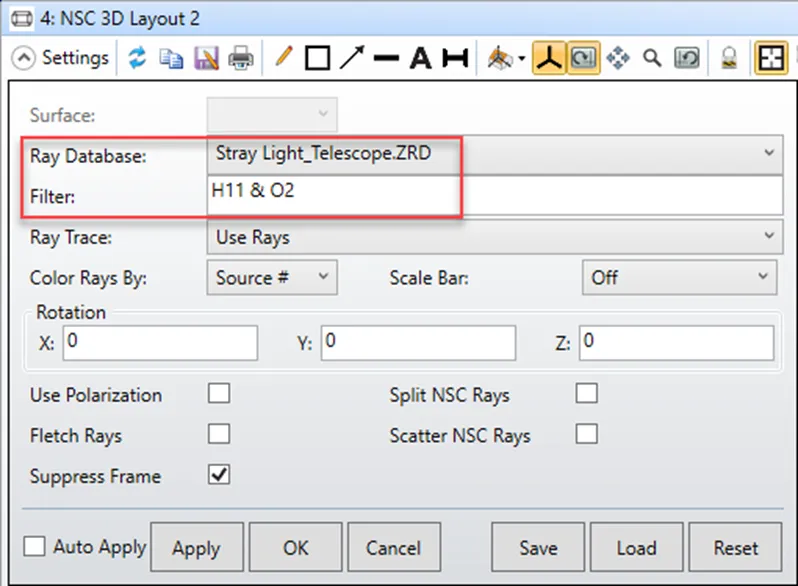The image size is (798, 586).
Task: Click the copy window icon
Action: 171,58
